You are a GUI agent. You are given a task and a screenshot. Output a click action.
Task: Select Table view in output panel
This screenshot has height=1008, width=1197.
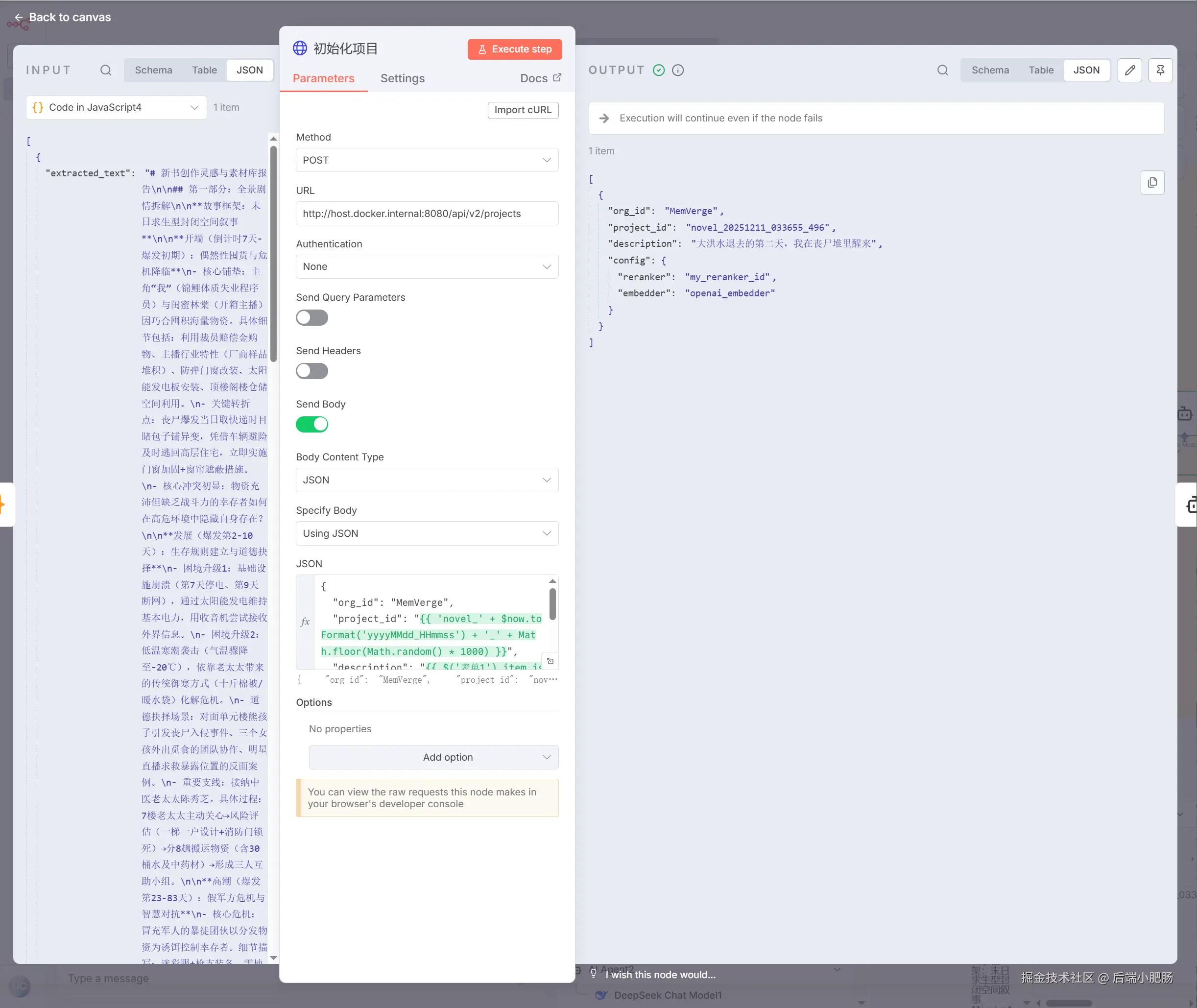[x=1040, y=71]
